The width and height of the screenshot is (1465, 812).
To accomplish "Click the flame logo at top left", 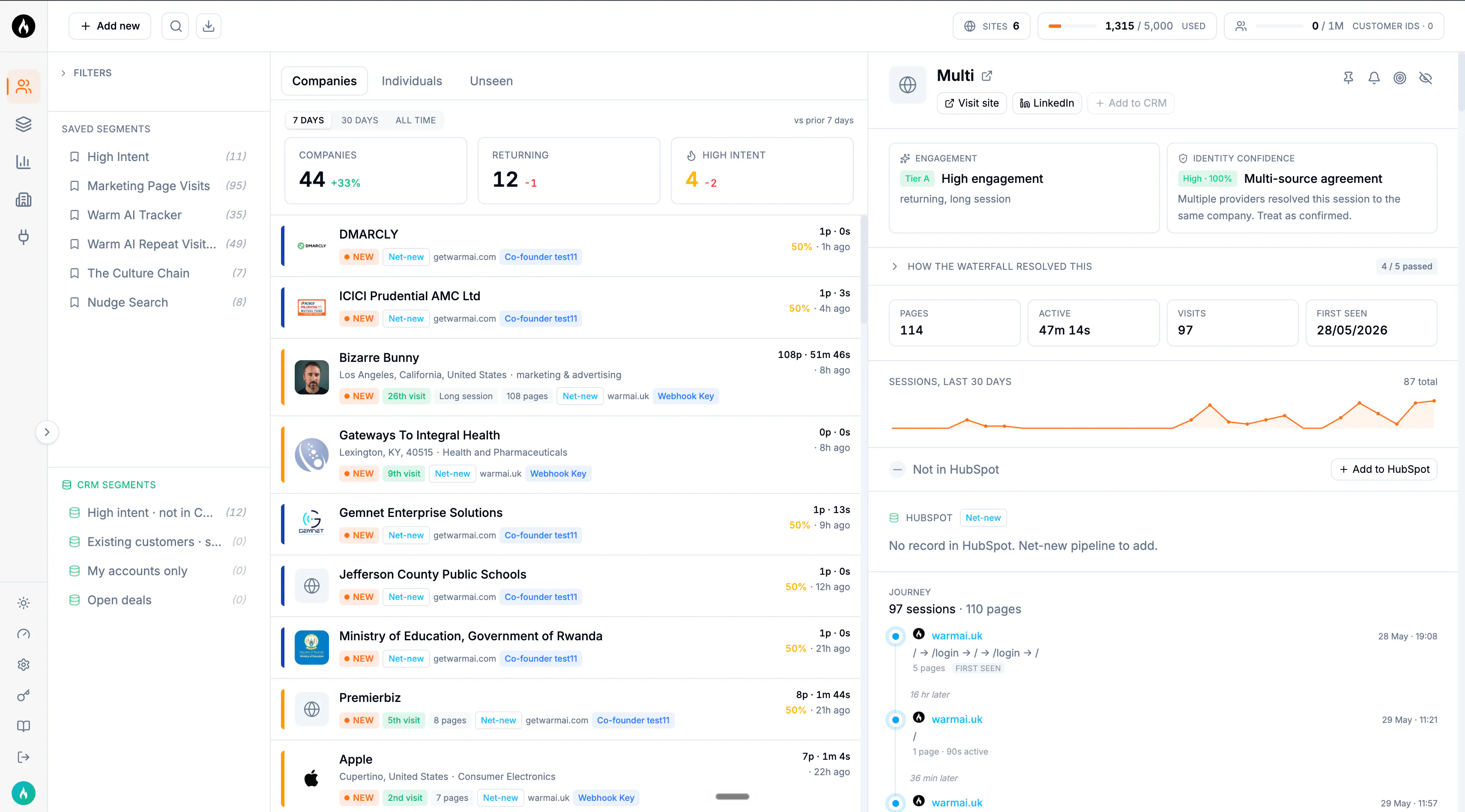I will (23, 26).
